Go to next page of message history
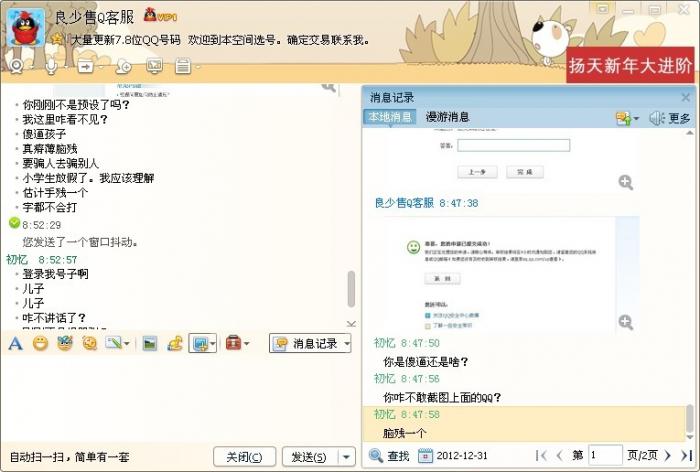 (667, 456)
